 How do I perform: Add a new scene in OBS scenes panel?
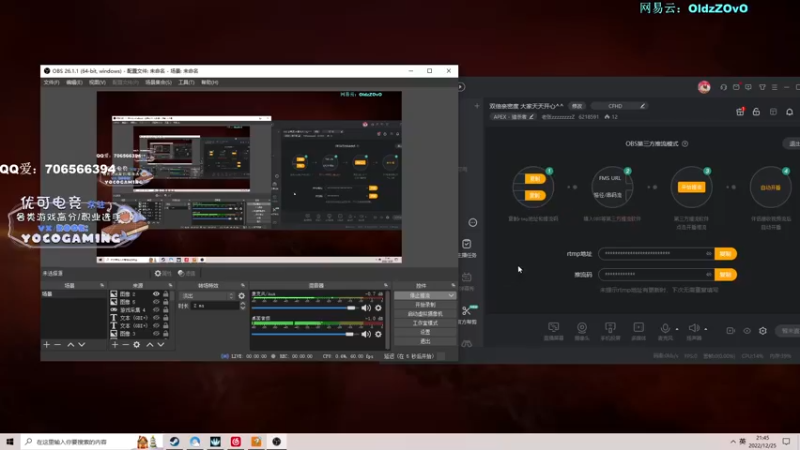[46, 345]
